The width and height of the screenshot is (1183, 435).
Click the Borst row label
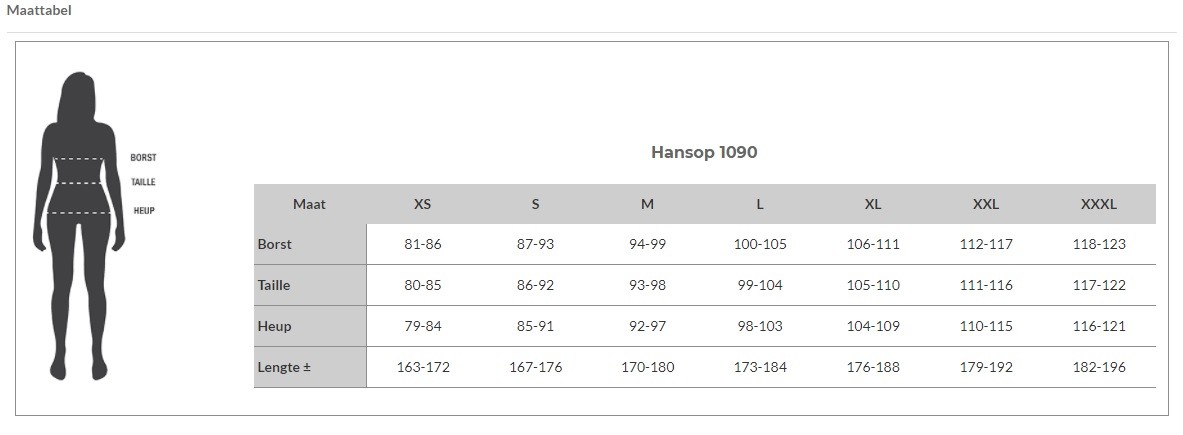pos(275,244)
